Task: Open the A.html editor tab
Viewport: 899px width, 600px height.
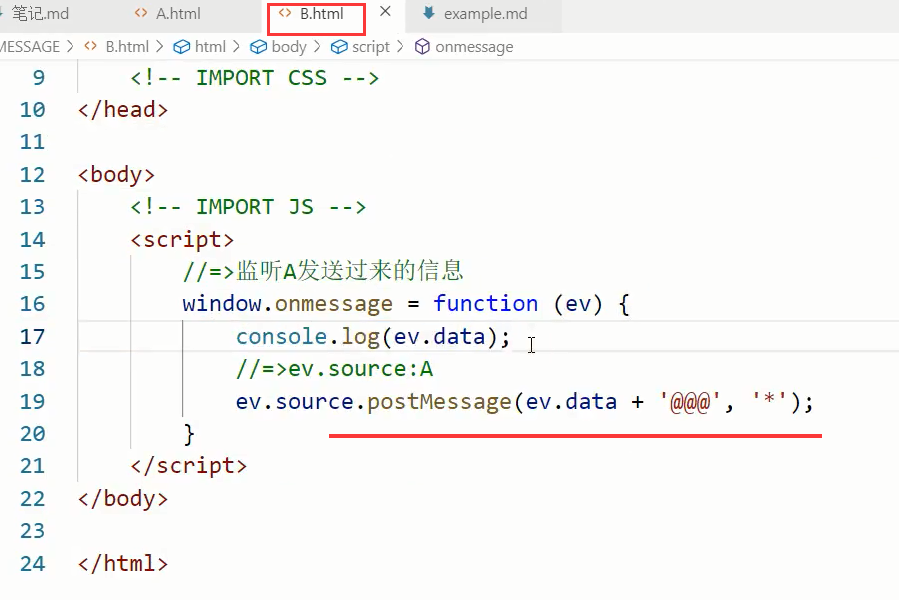Action: [178, 14]
